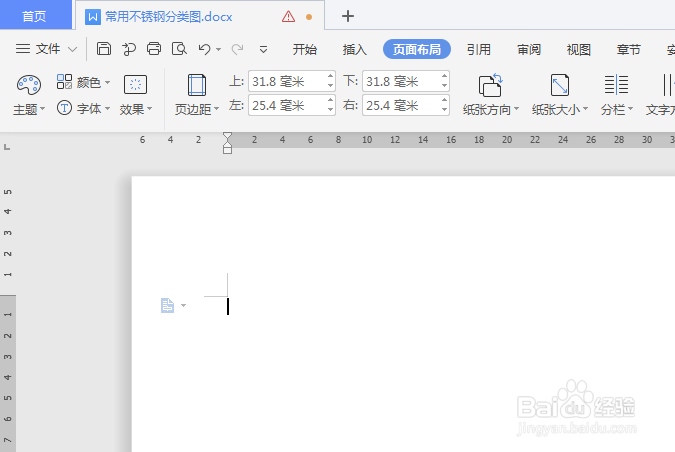Select the 常用不锈钢分类图.docx document tab

click(x=169, y=17)
